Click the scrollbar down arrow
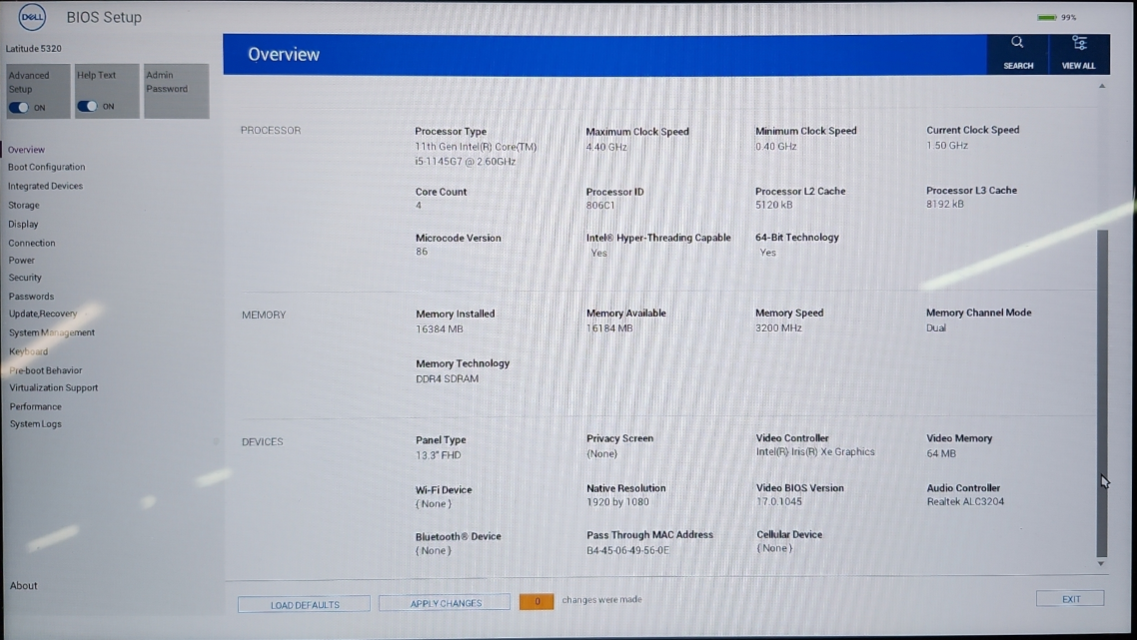Screen dimensions: 1137x640 pyautogui.click(x=1101, y=564)
